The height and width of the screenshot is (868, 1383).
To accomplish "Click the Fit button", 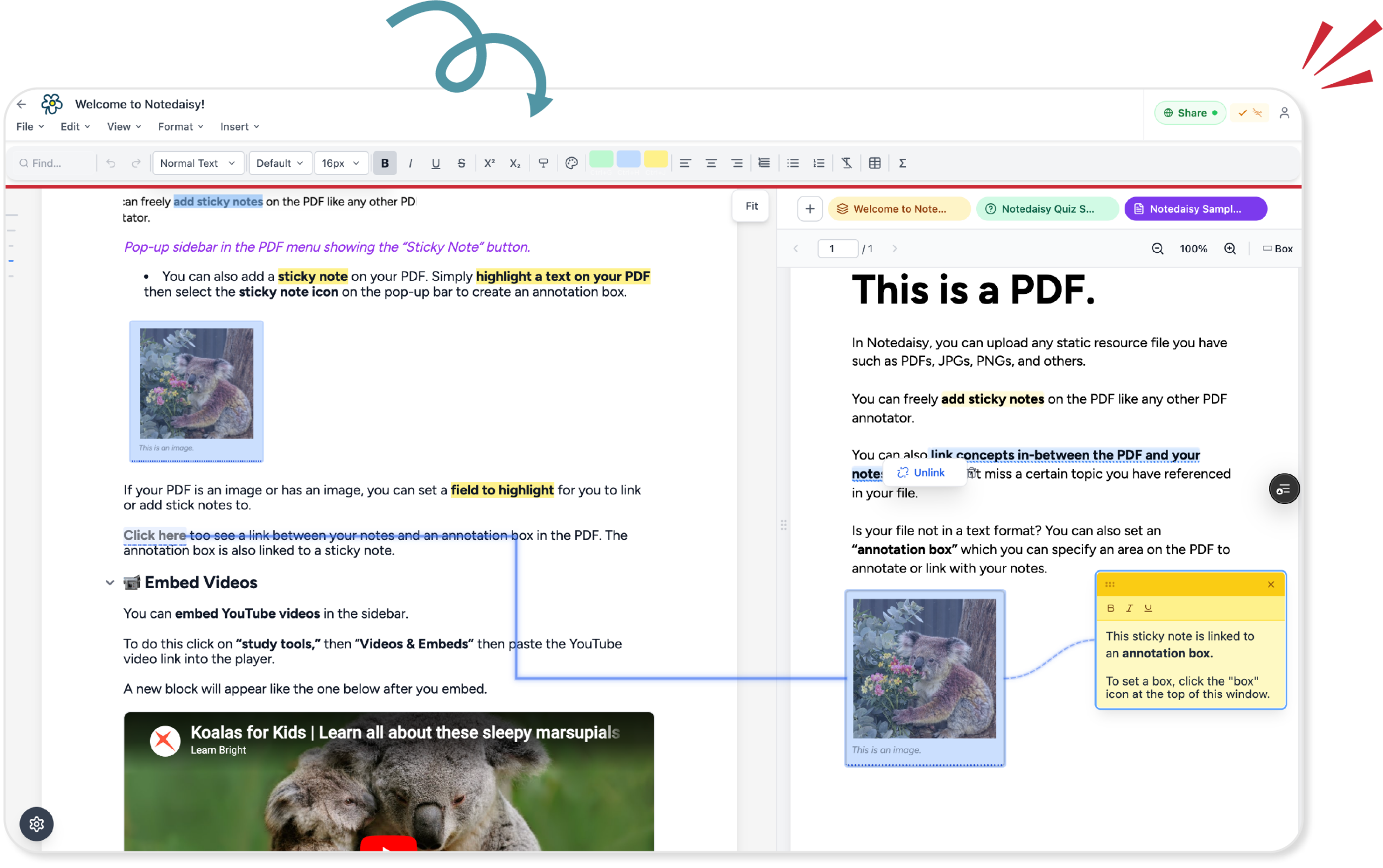I will tap(751, 206).
